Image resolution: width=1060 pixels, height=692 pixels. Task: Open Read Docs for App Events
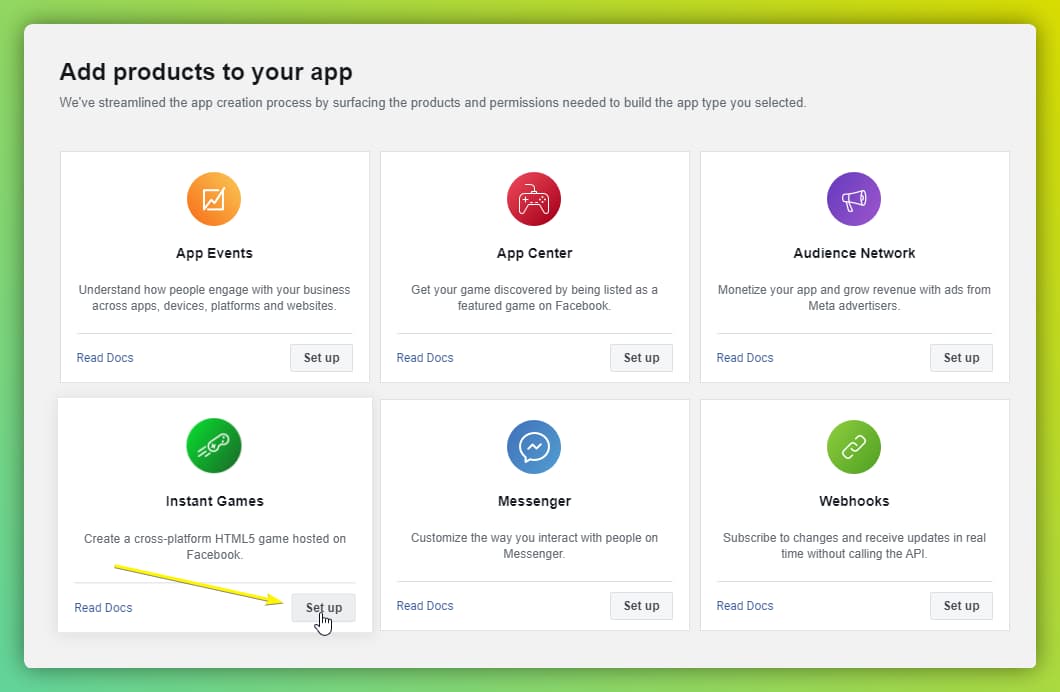105,358
